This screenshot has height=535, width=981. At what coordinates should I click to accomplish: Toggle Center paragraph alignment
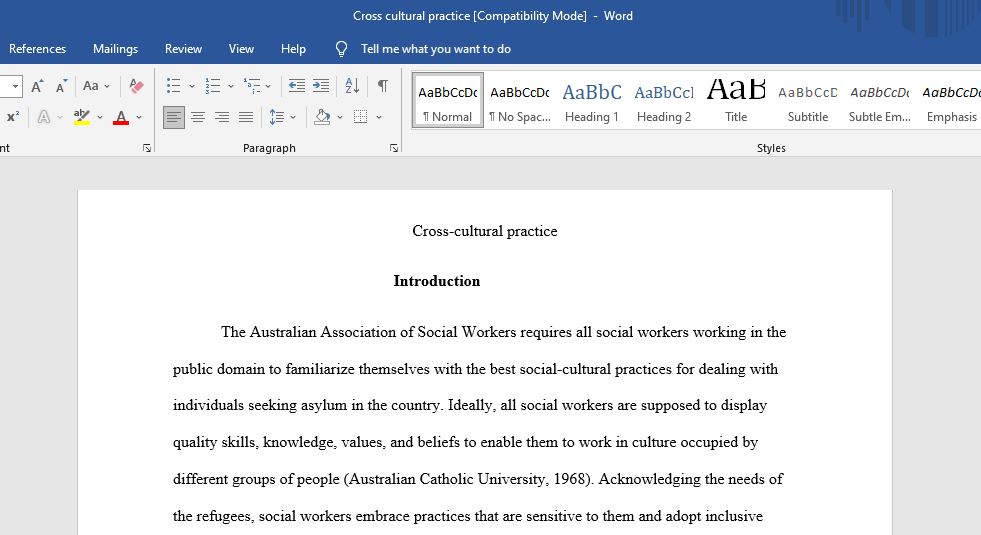(198, 117)
